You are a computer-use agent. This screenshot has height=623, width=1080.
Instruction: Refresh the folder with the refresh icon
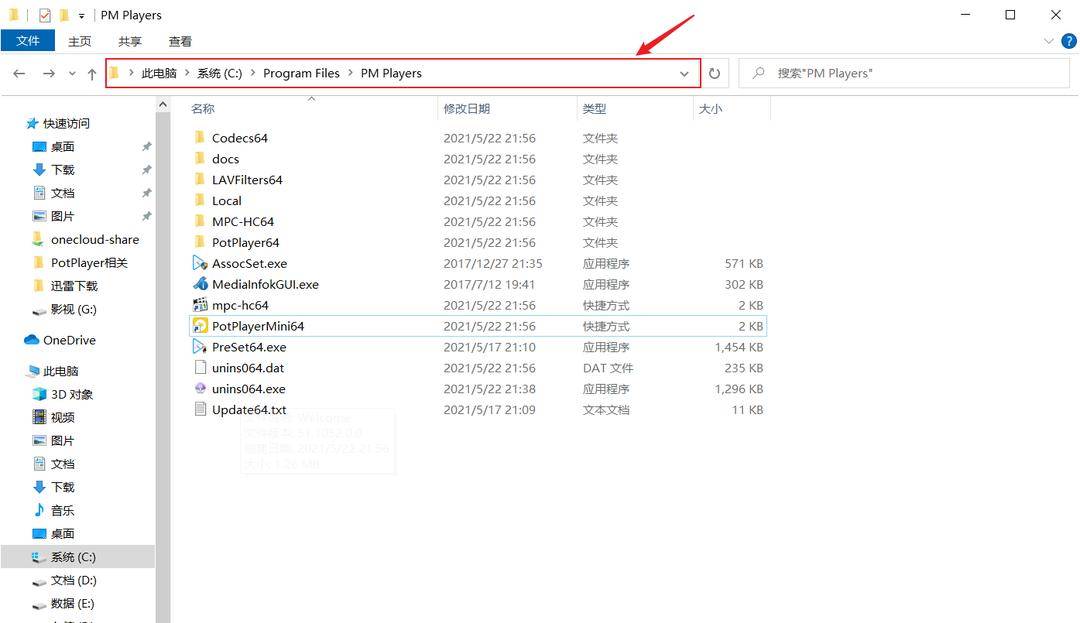click(713, 72)
